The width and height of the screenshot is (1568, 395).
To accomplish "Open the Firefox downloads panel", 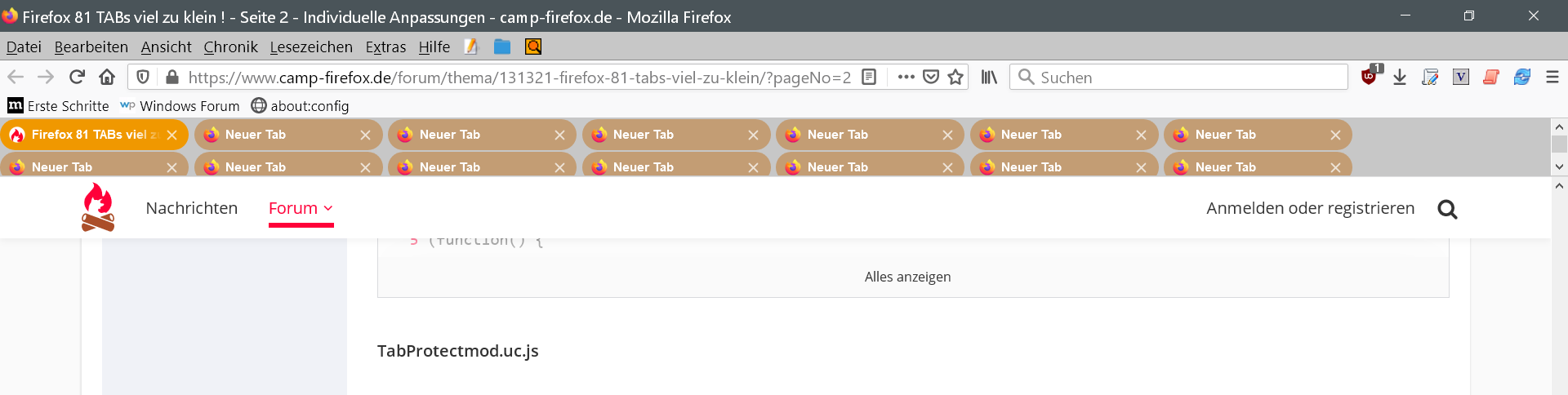I will [1400, 77].
